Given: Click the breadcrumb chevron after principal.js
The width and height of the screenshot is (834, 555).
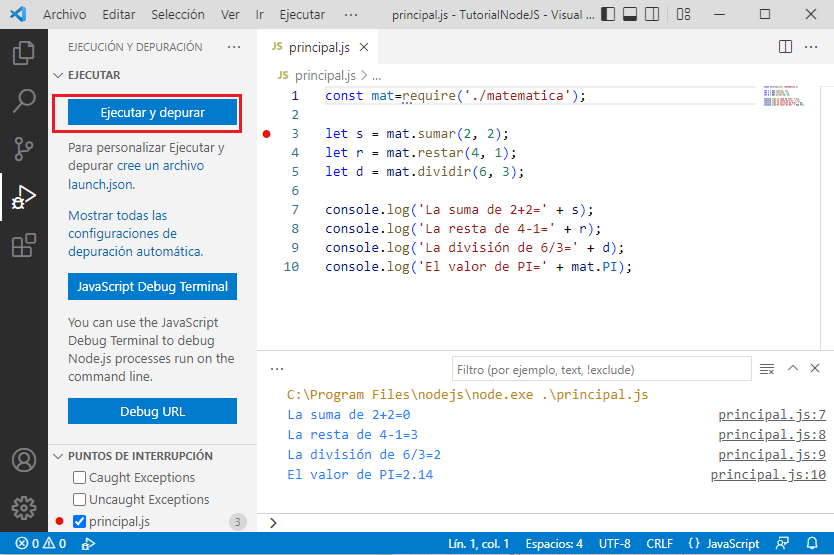Looking at the screenshot, I should [x=364, y=76].
